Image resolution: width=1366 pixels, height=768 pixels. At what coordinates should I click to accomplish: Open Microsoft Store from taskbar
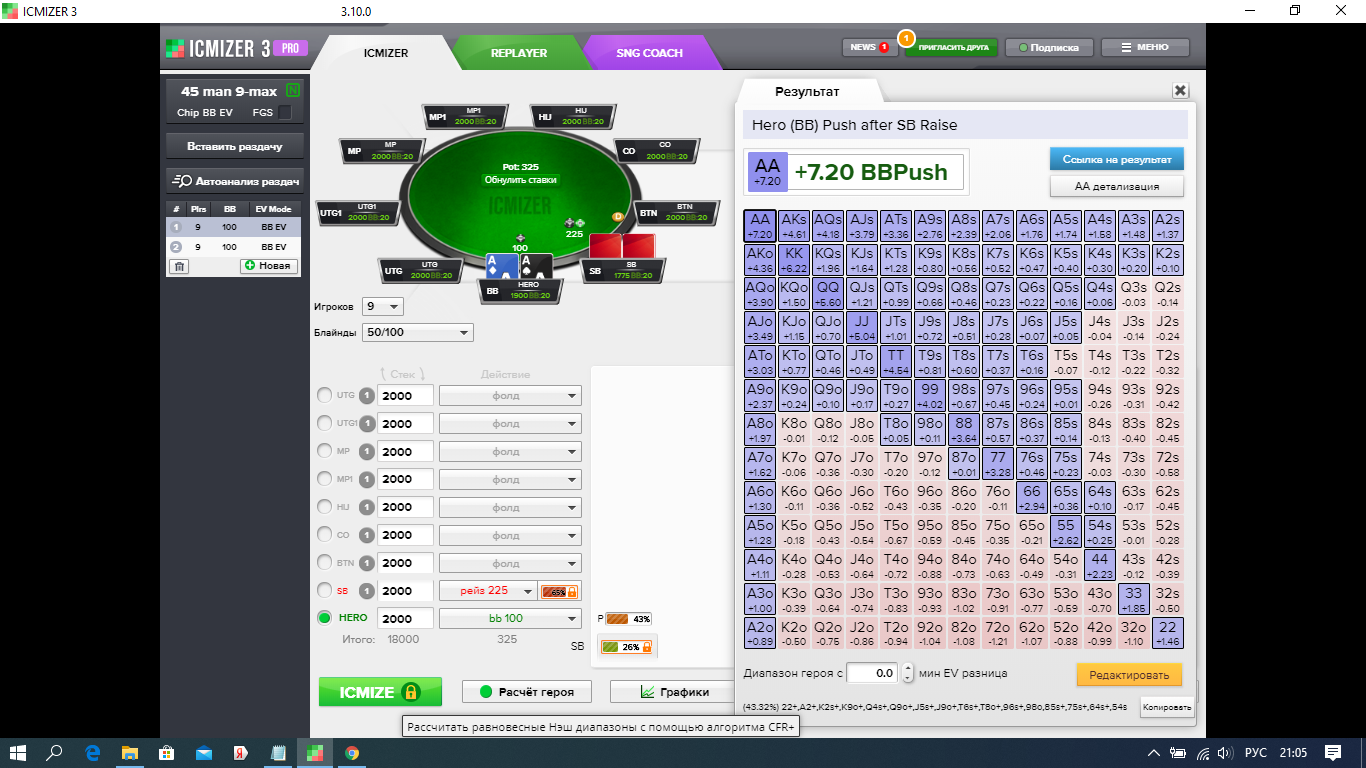(x=167, y=752)
